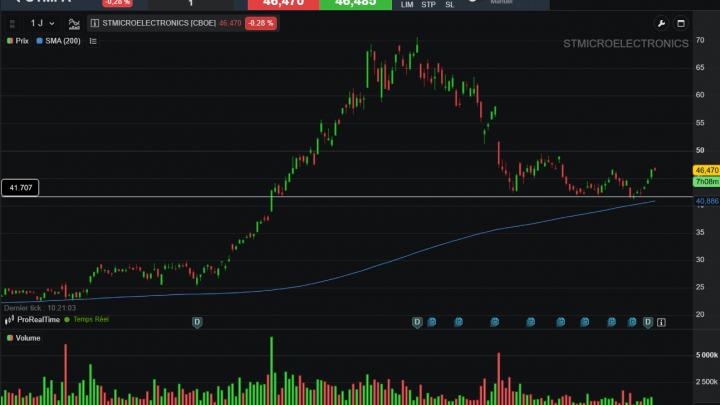
Task: Click the Volume red-green color swatch
Action: [10, 338]
